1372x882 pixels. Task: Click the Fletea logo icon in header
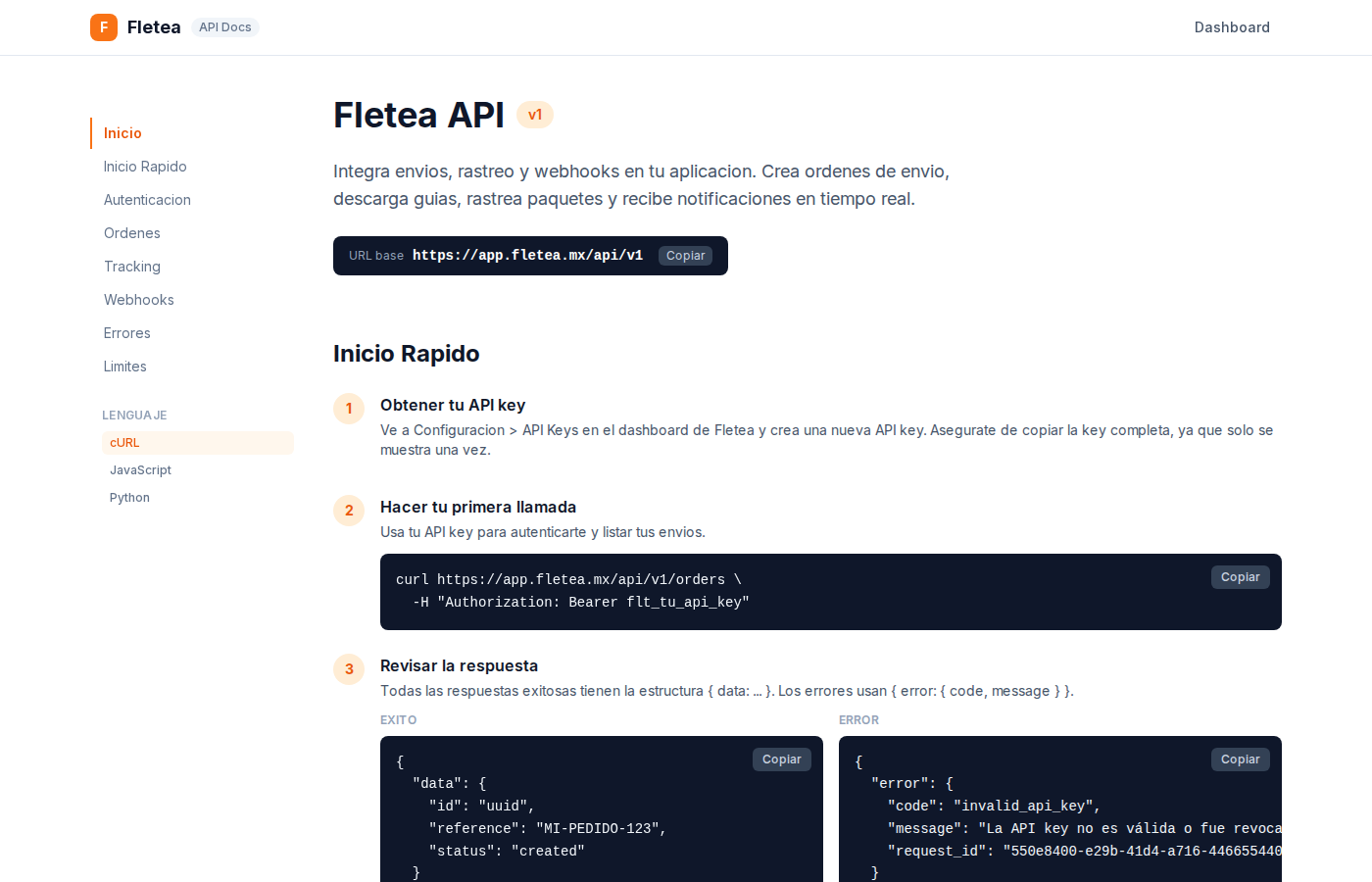click(104, 27)
